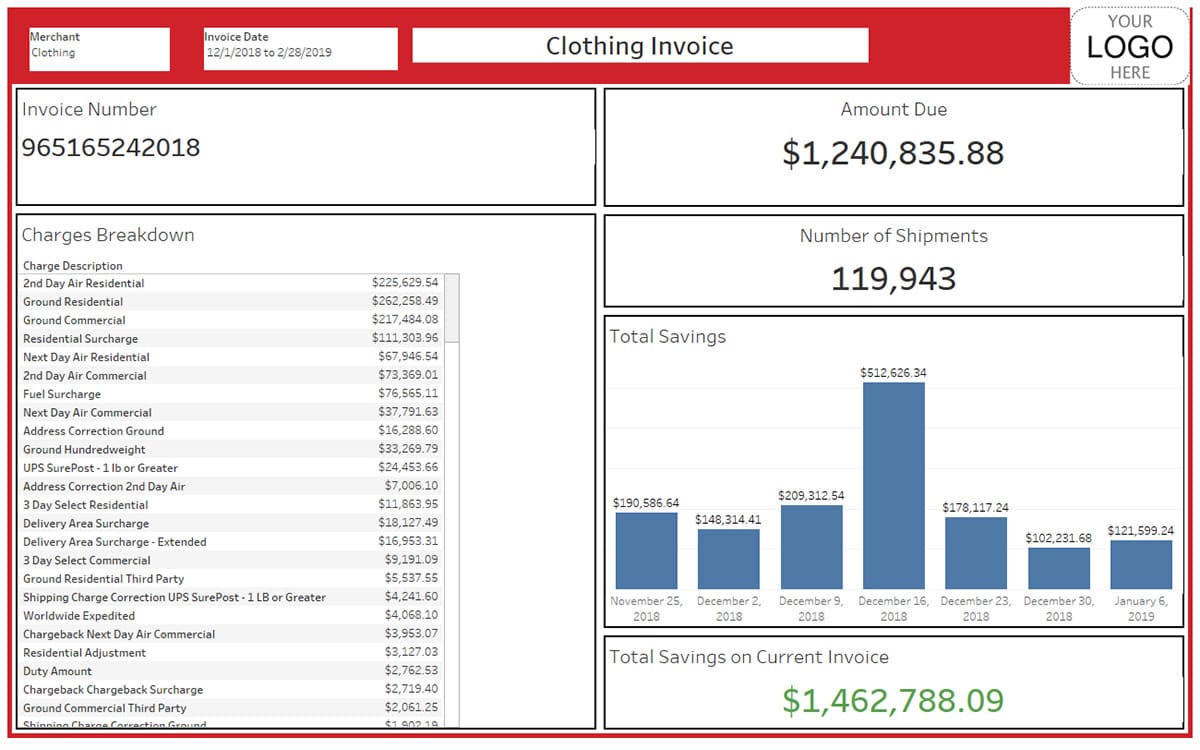Click the Charge Description column header

coord(73,266)
